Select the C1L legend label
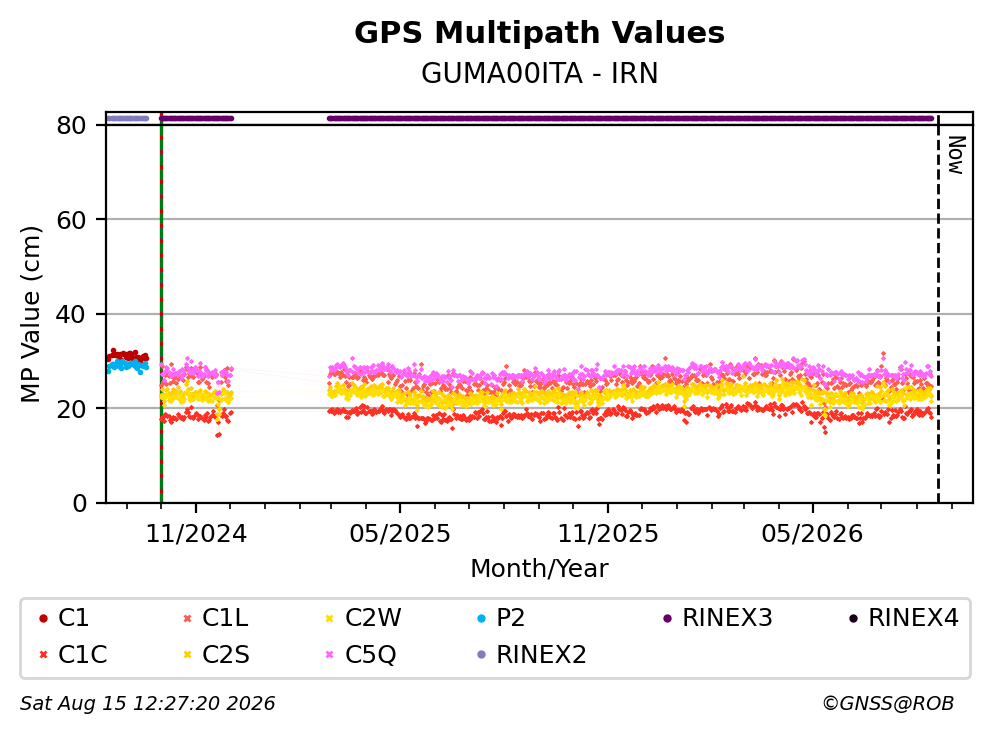 225,618
